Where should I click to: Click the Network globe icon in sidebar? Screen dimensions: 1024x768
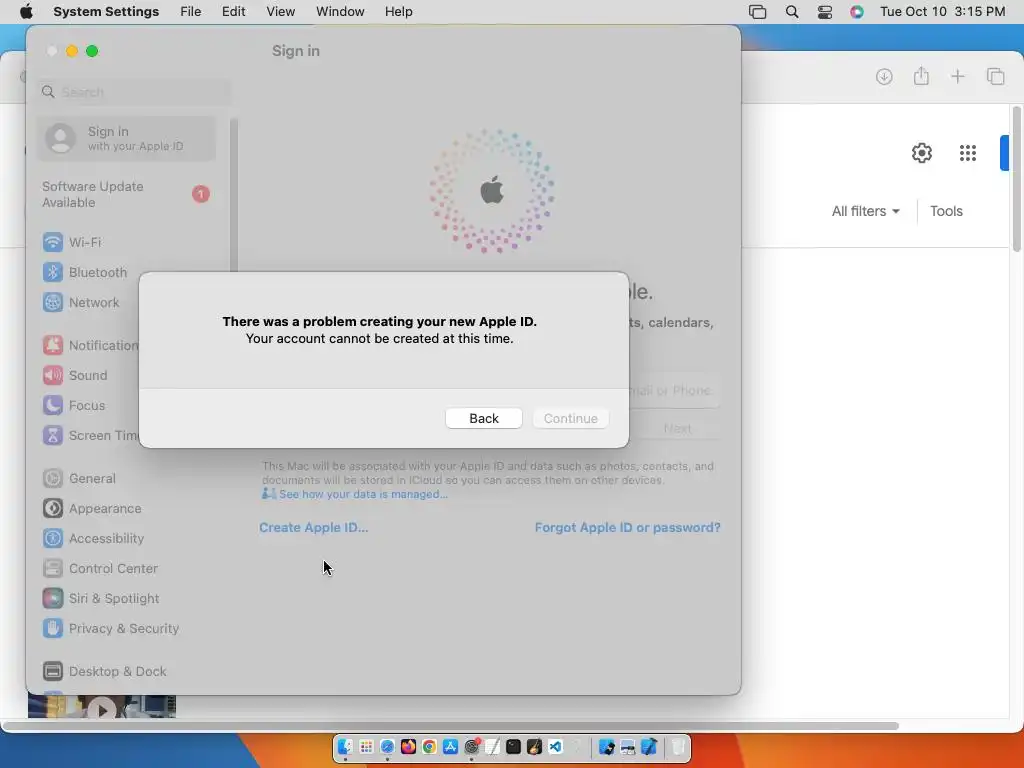coord(53,302)
